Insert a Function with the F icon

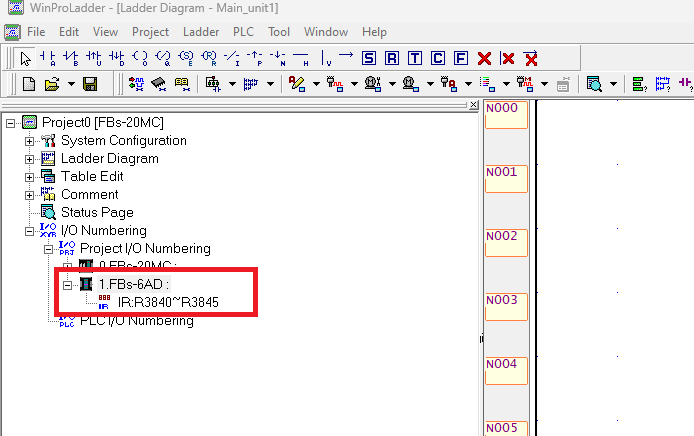[461, 58]
